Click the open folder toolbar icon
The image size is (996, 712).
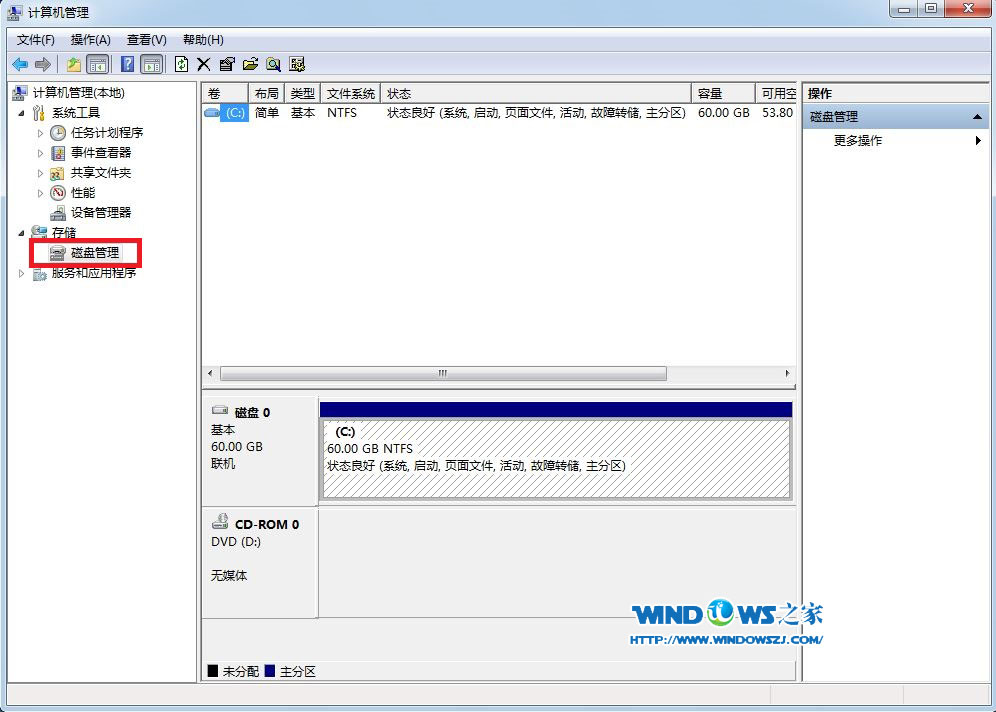click(x=250, y=64)
